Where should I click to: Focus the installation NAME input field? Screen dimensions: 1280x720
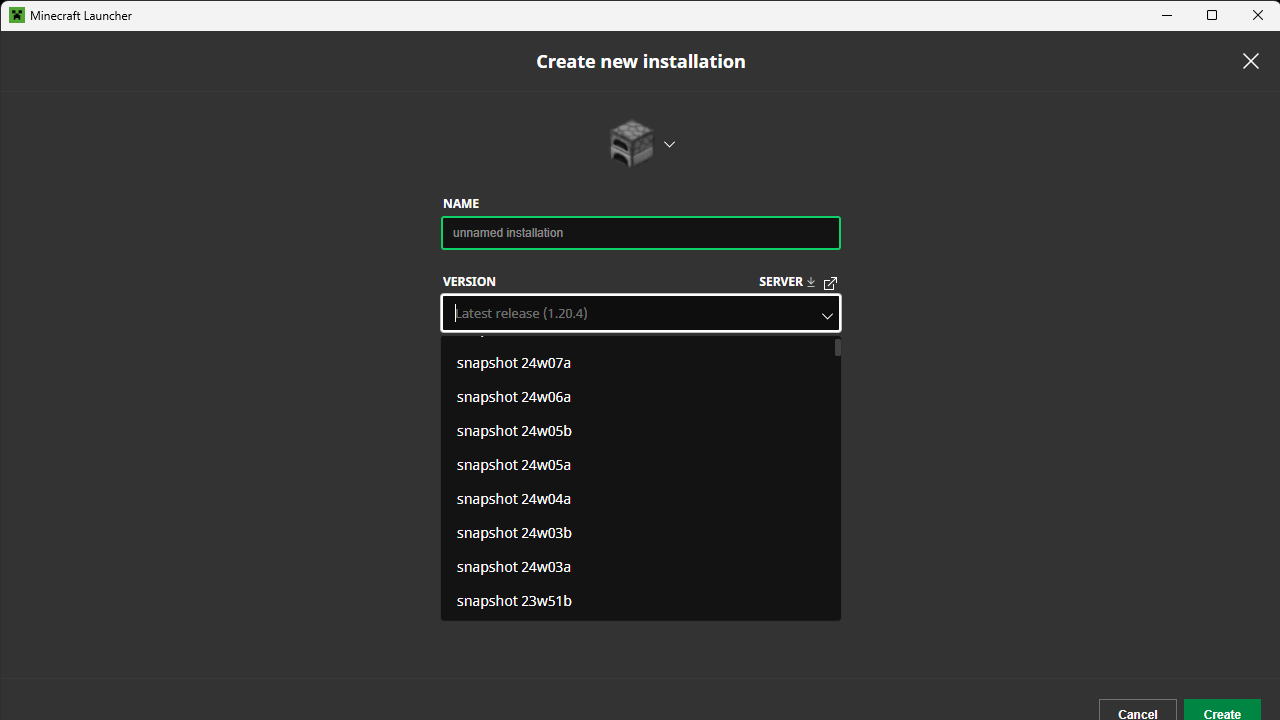[x=641, y=233]
